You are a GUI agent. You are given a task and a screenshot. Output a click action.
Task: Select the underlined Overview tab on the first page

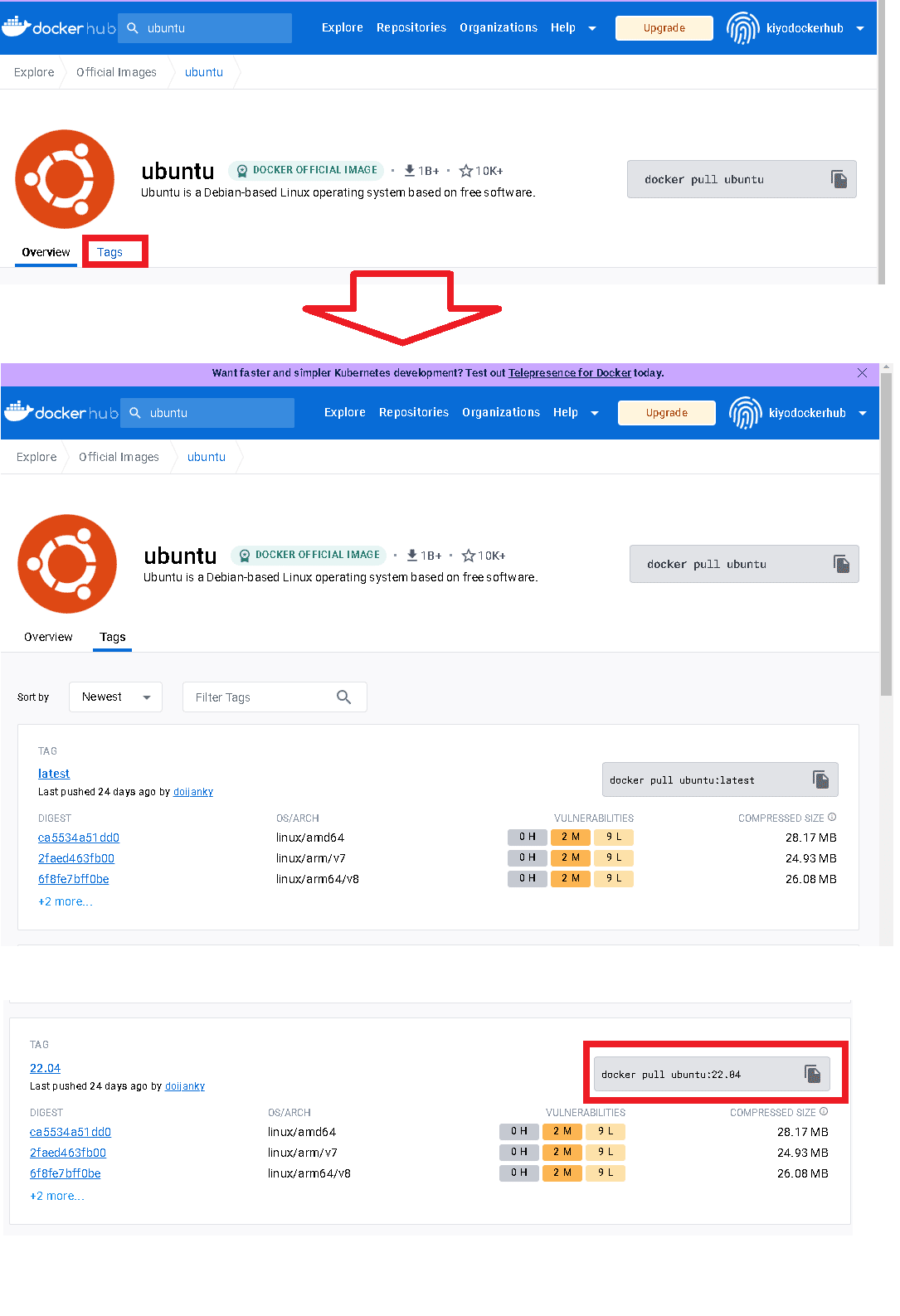46,252
